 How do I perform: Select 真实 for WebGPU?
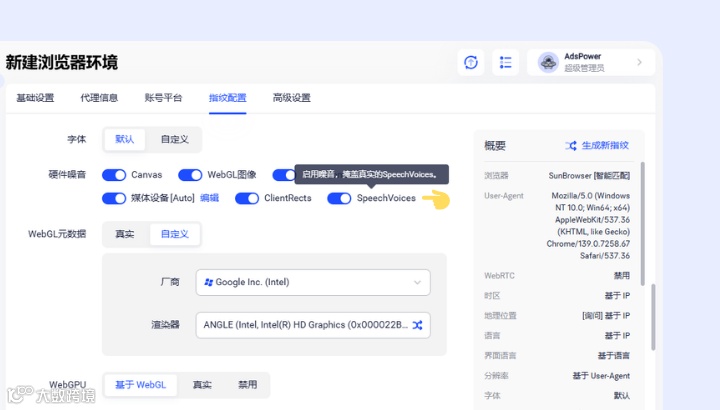click(202, 385)
